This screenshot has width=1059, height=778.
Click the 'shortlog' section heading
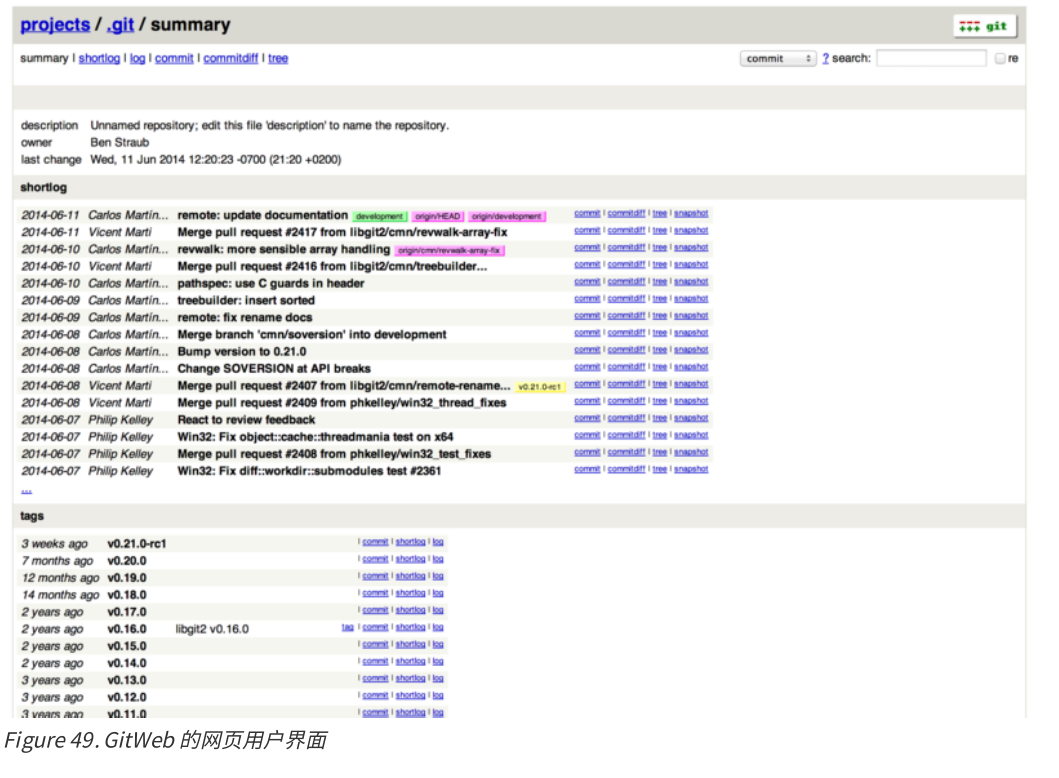pos(43,188)
